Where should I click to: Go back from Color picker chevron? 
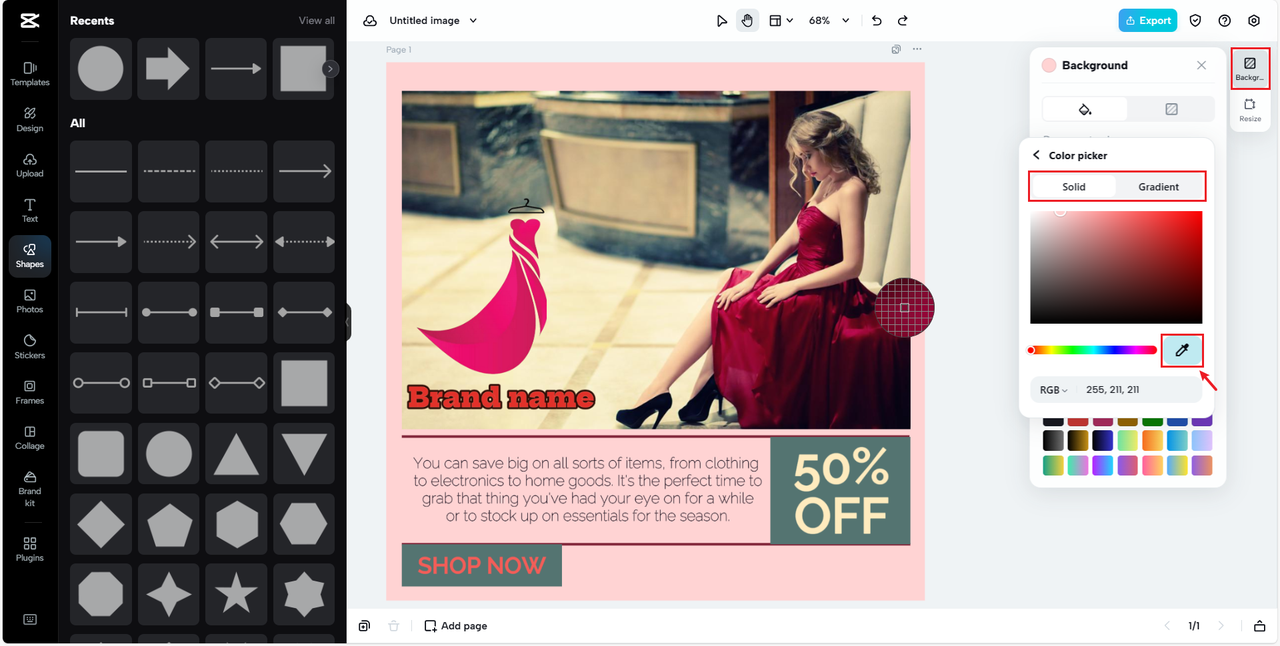(x=1037, y=155)
